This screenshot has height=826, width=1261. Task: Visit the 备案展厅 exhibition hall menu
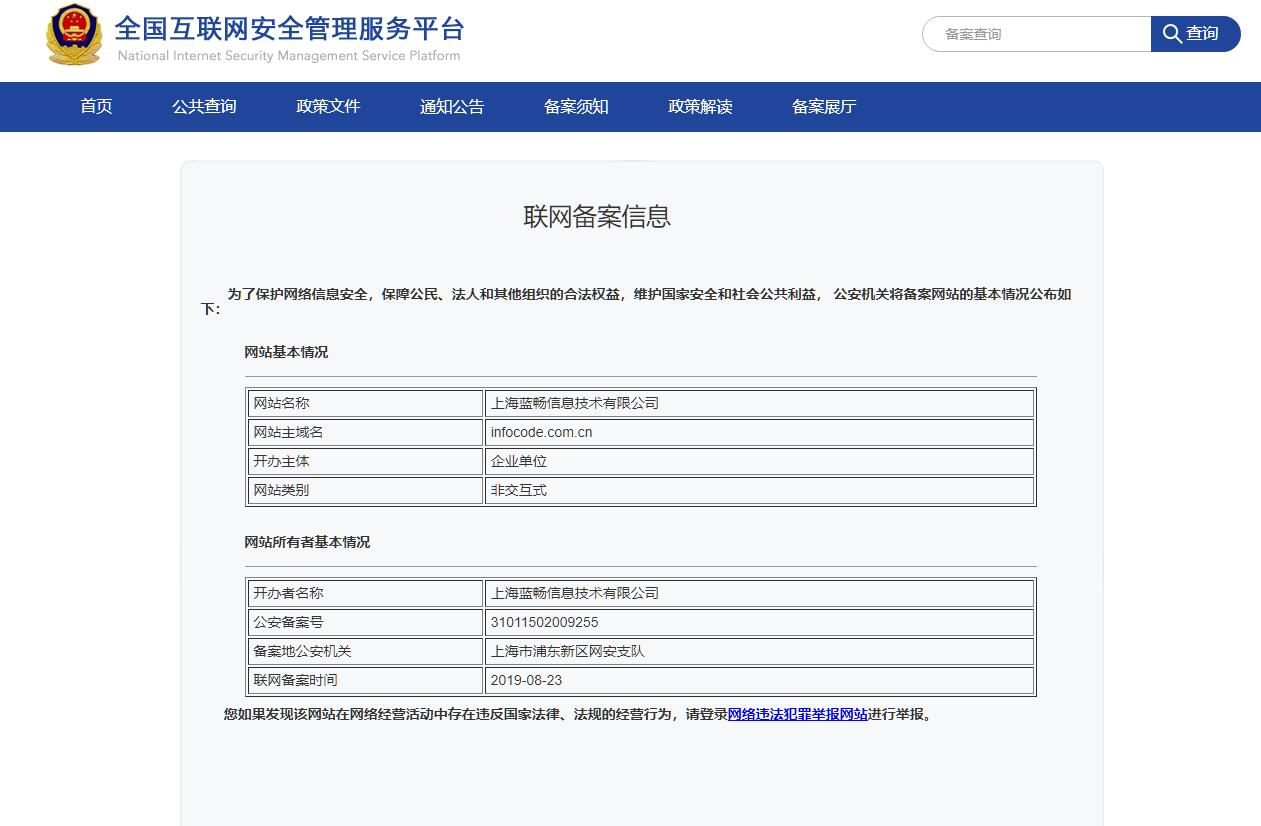822,107
